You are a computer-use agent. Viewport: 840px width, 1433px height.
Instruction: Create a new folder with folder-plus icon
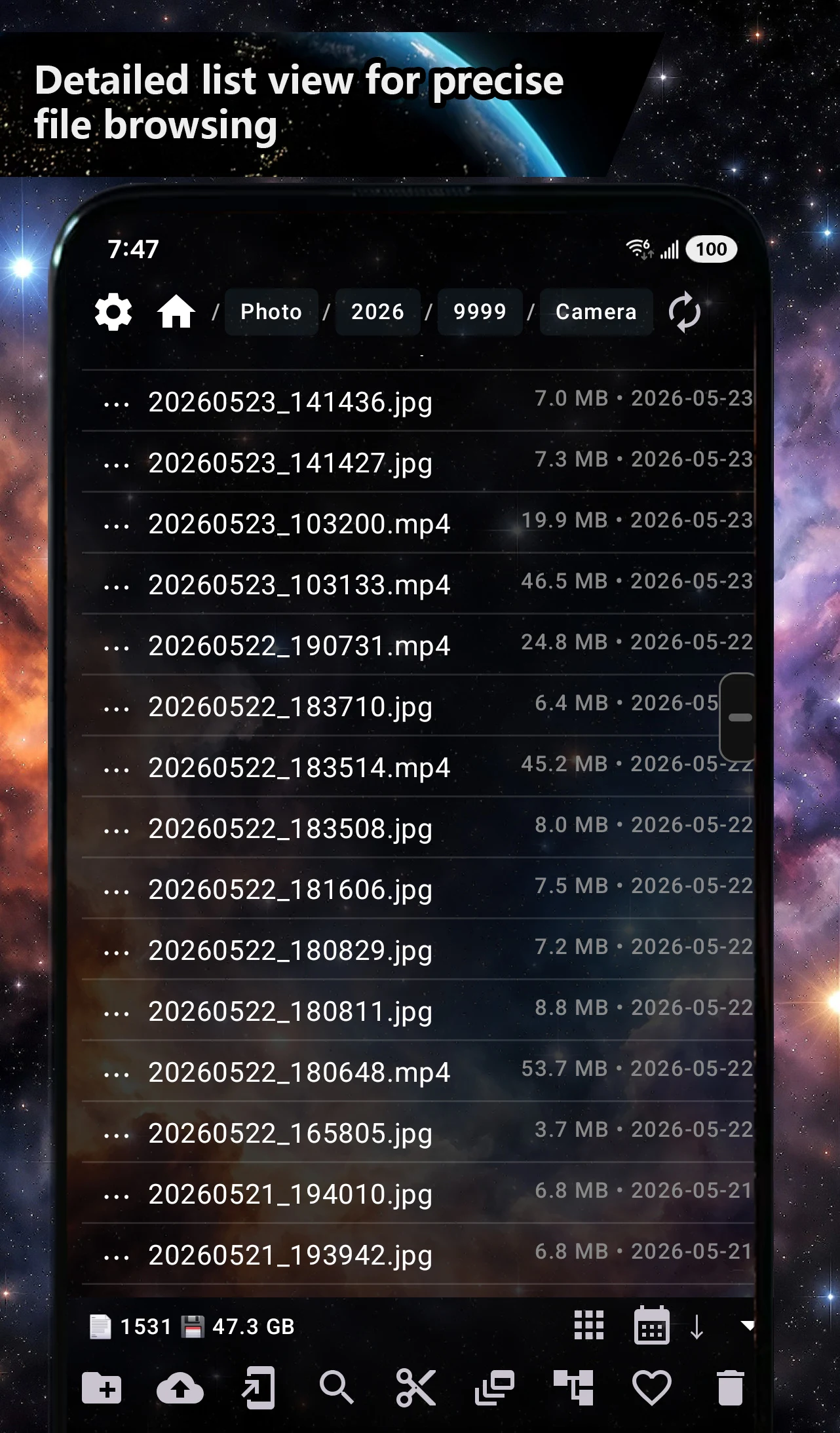click(x=102, y=1388)
